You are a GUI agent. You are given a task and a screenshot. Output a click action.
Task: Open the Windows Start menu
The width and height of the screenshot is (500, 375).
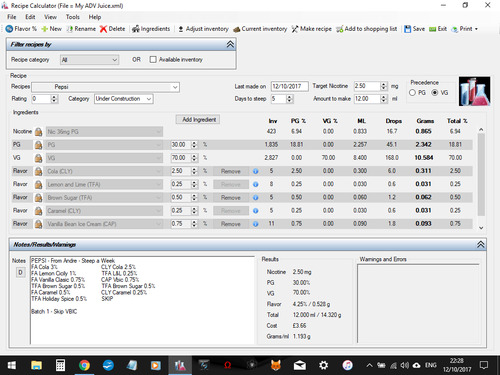[x=11, y=366]
